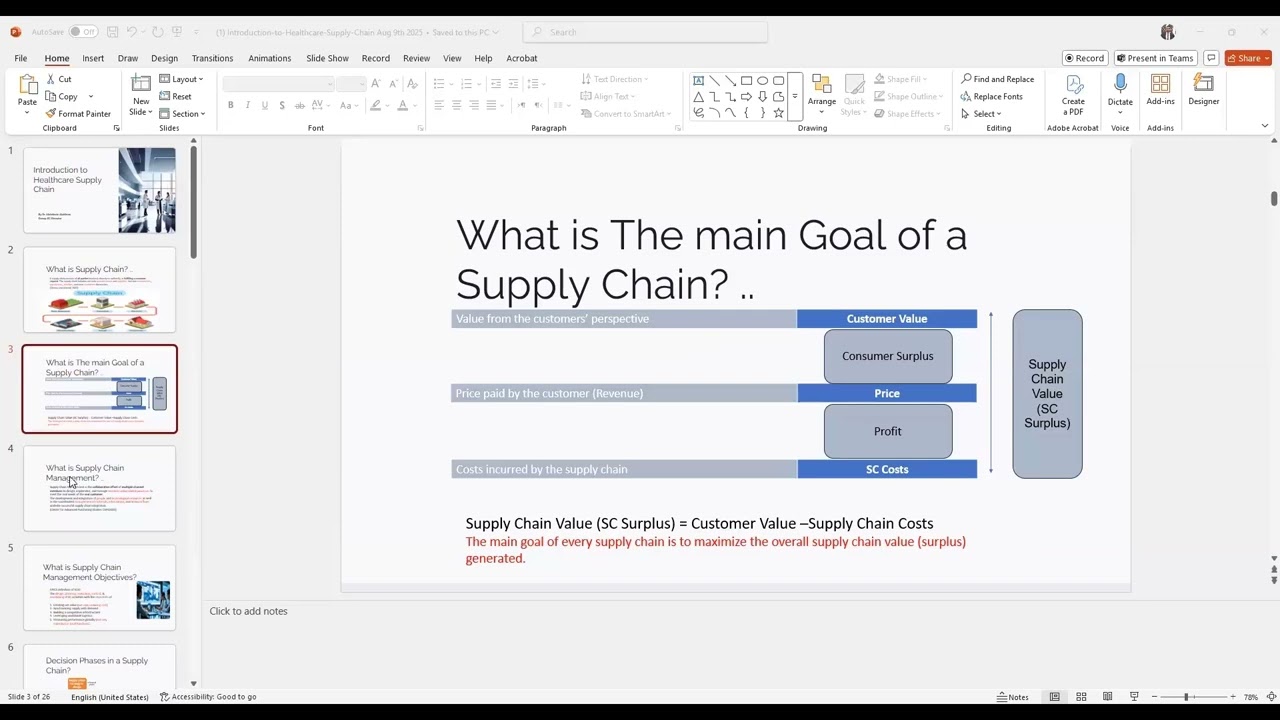The height and width of the screenshot is (720, 1280).
Task: Click the Bullets list icon
Action: pyautogui.click(x=439, y=84)
